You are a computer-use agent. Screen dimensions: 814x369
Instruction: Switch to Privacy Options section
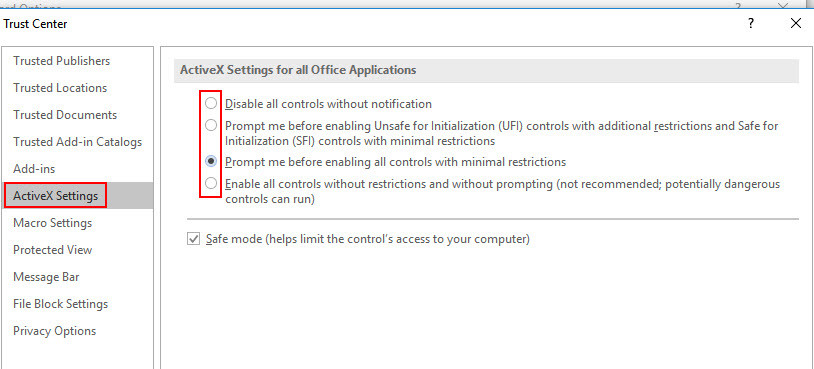pyautogui.click(x=55, y=331)
